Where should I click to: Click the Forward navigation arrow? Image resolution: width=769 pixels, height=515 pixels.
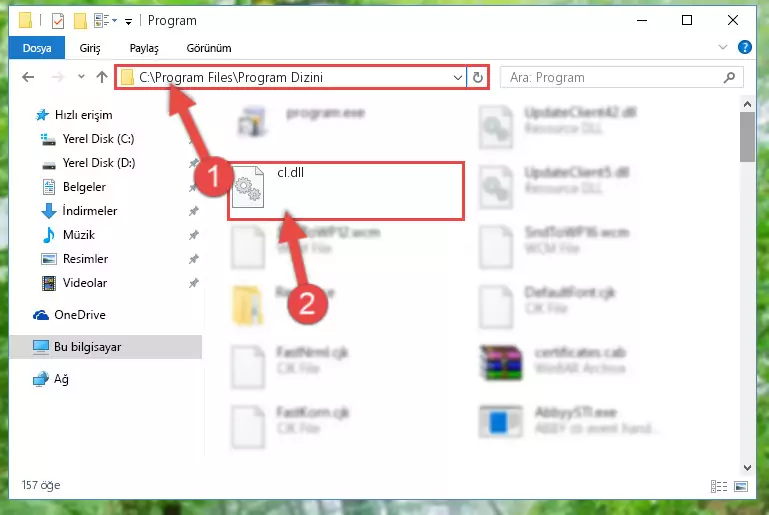click(58, 77)
